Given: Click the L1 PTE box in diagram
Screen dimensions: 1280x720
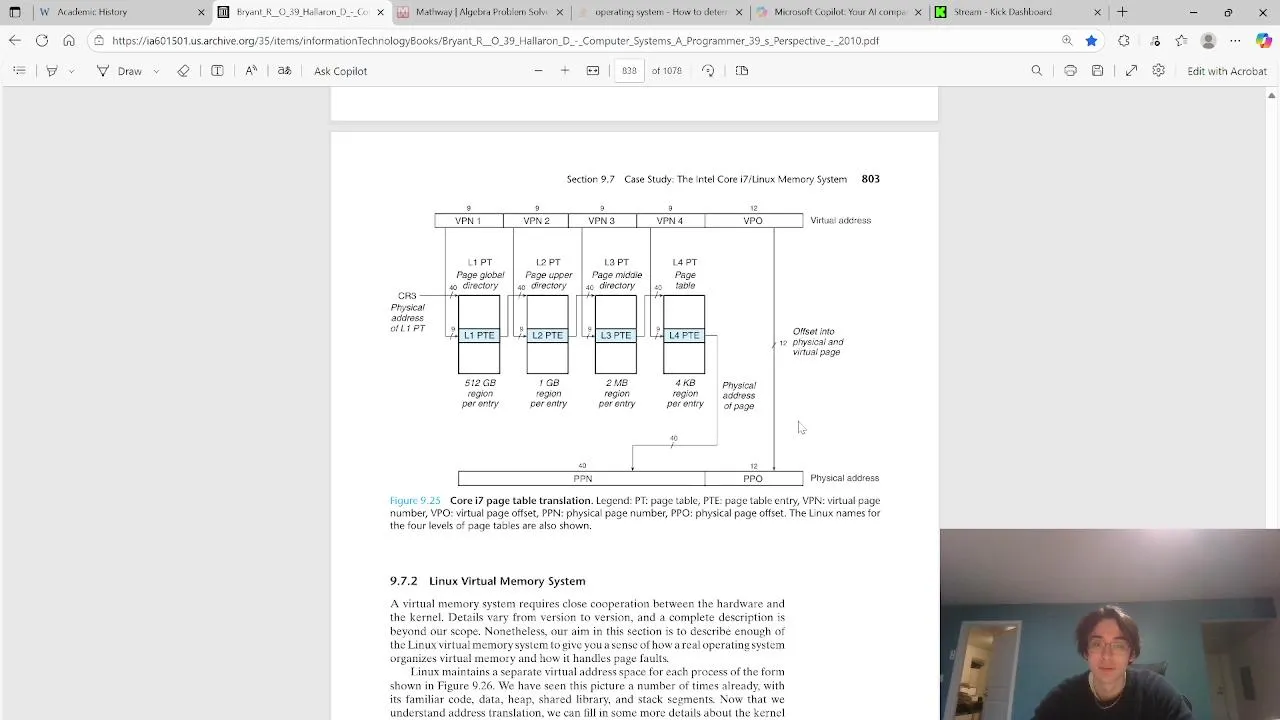Looking at the screenshot, I should click(x=479, y=336).
